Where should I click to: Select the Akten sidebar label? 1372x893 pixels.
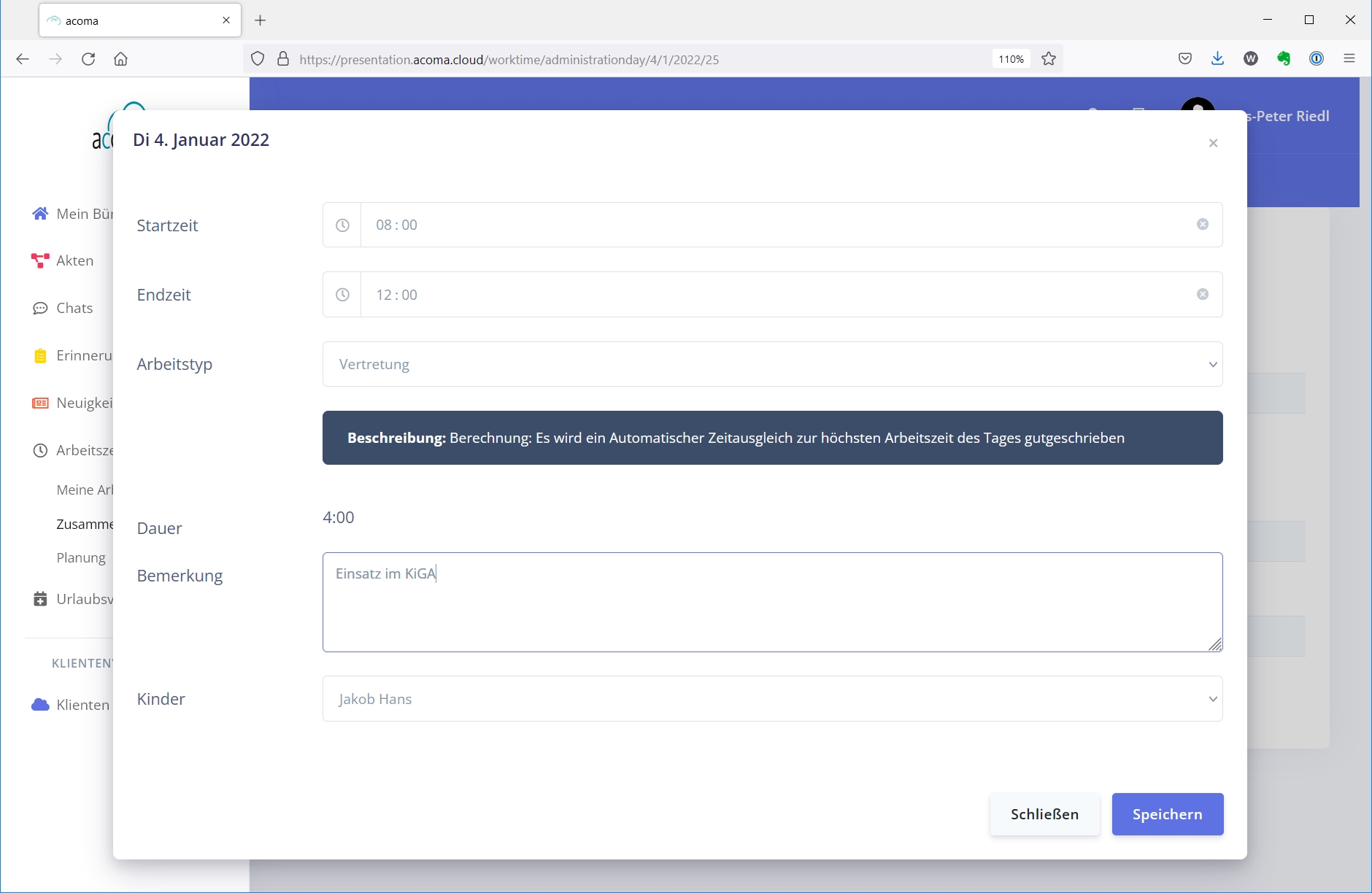point(75,260)
